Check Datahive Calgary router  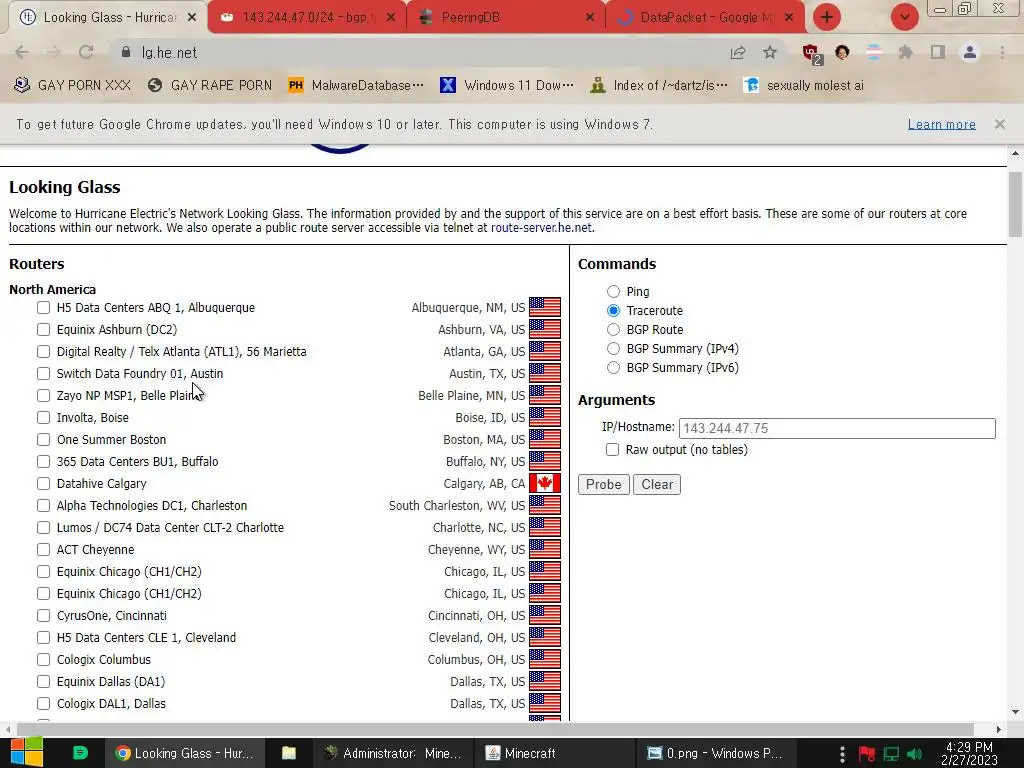(x=43, y=483)
